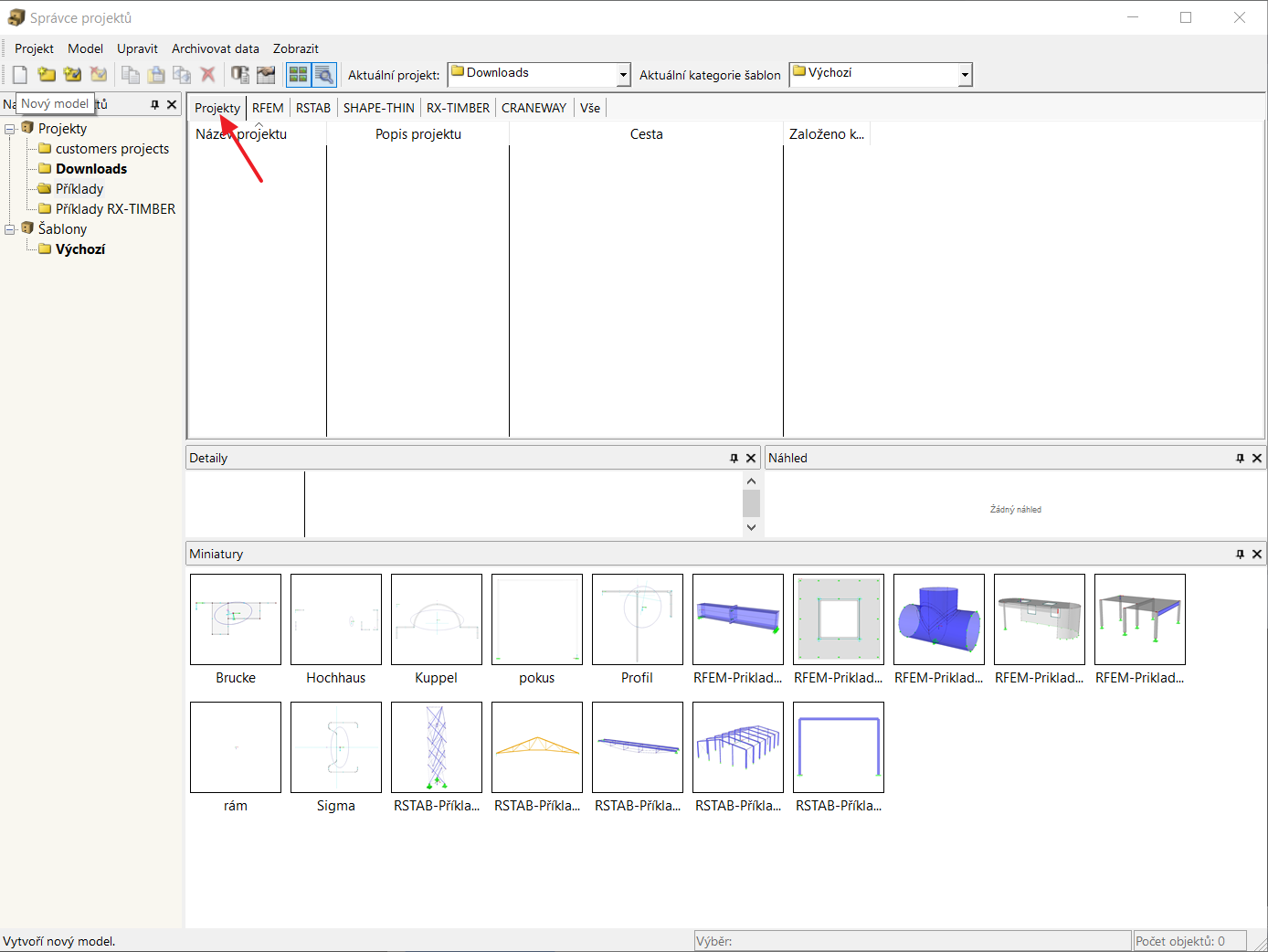Select the Šablony root node
Screen dimensions: 1268x952
coord(63,229)
